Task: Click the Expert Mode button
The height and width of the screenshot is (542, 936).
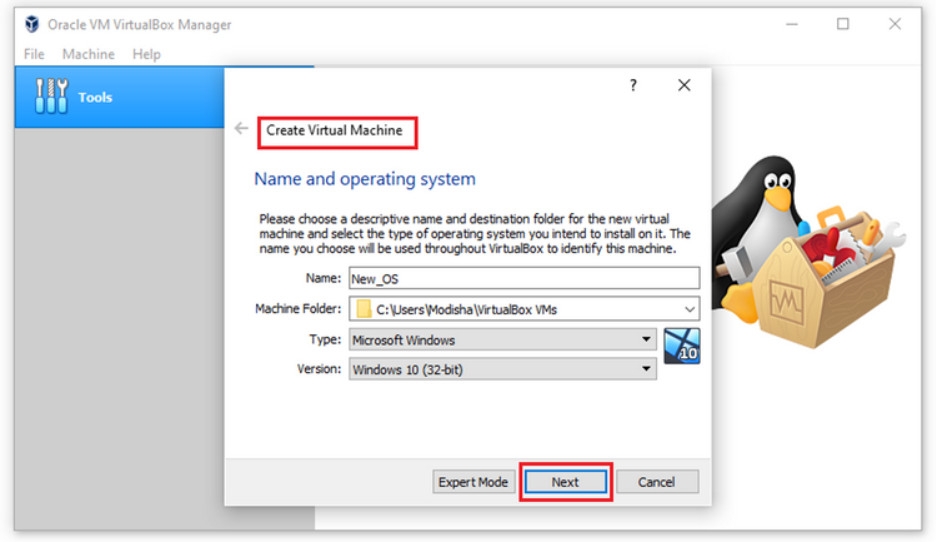Action: pyautogui.click(x=473, y=482)
